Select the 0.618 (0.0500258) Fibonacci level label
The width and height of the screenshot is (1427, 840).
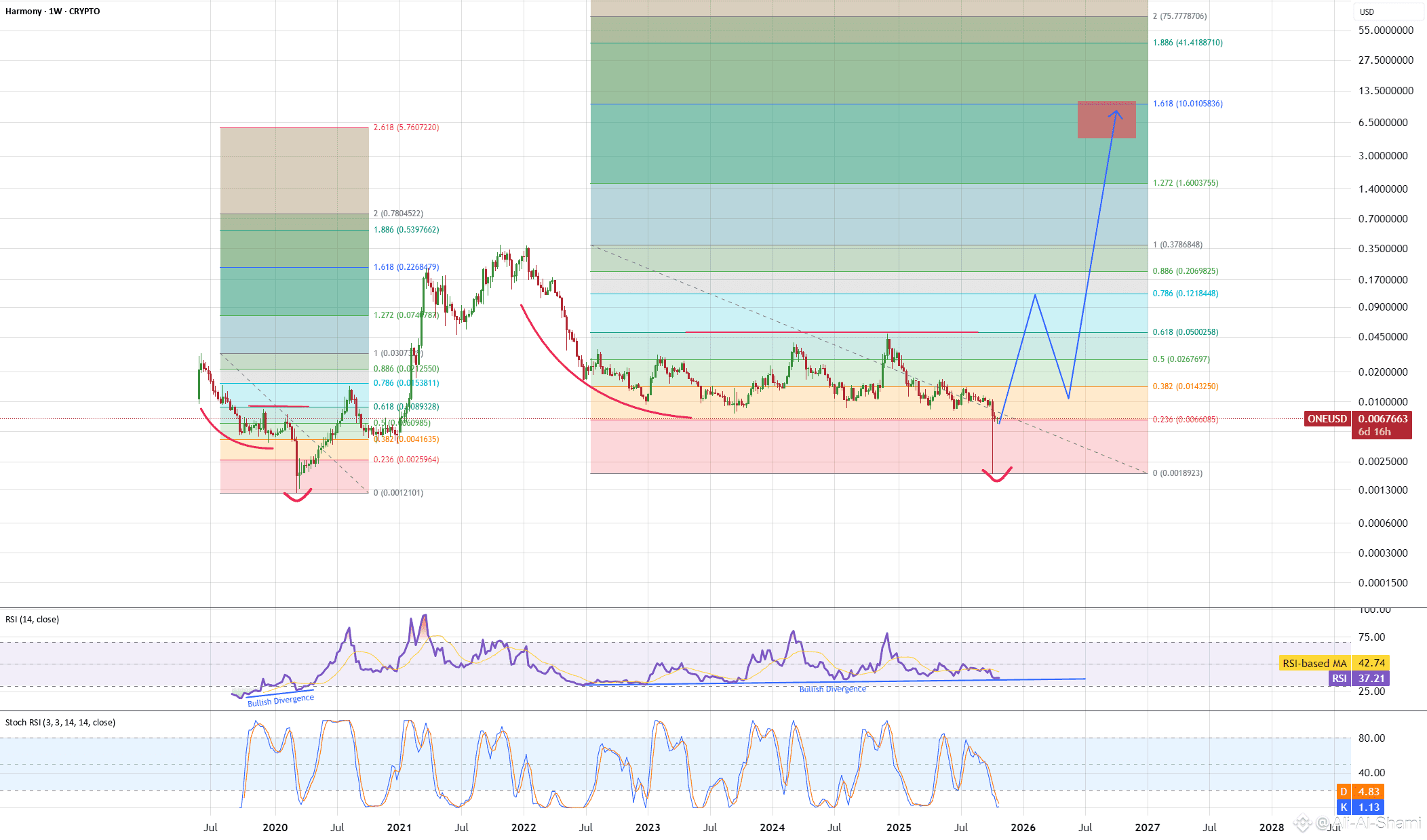[x=1185, y=332]
